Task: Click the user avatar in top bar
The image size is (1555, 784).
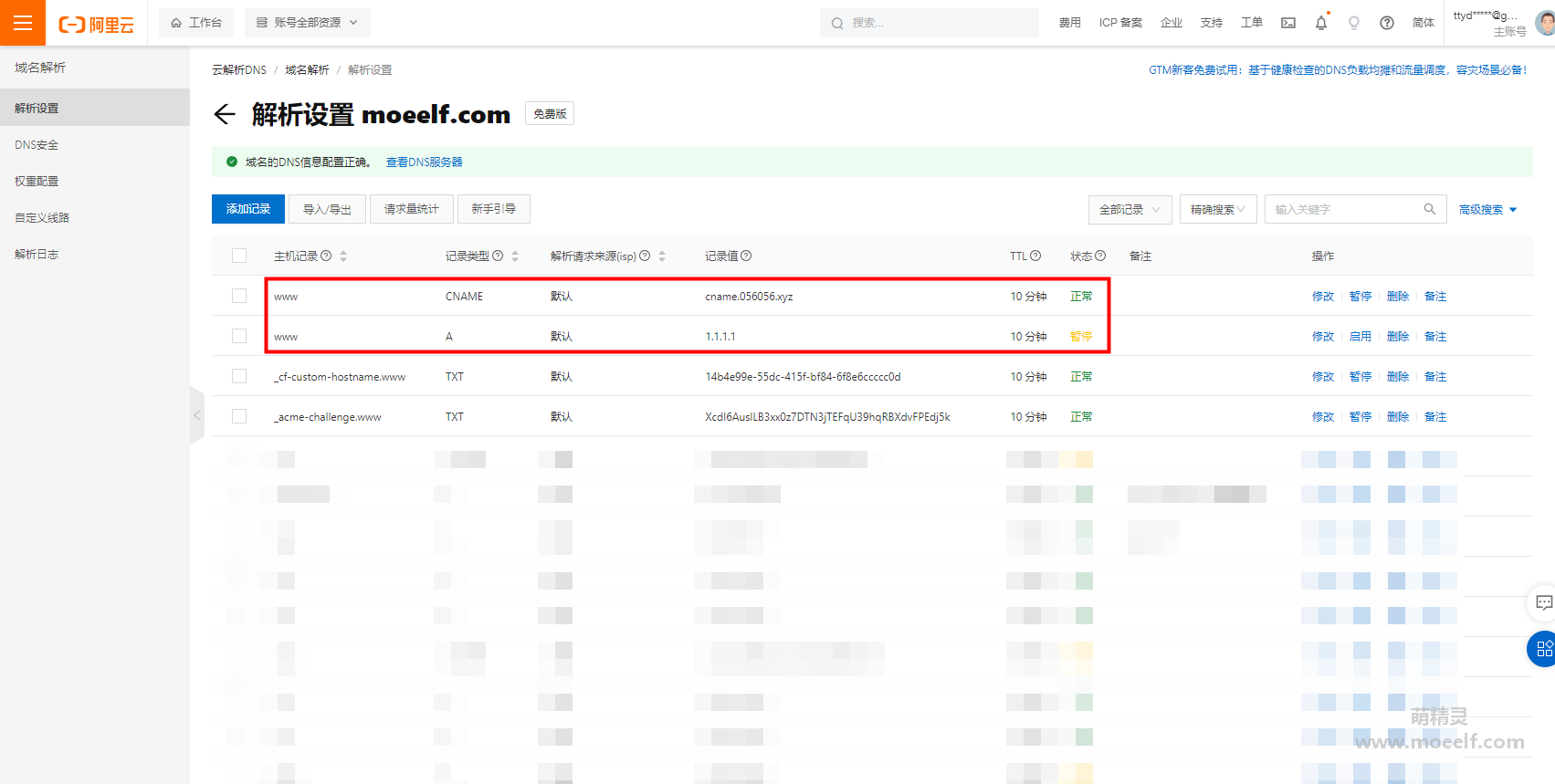Action: [1545, 23]
